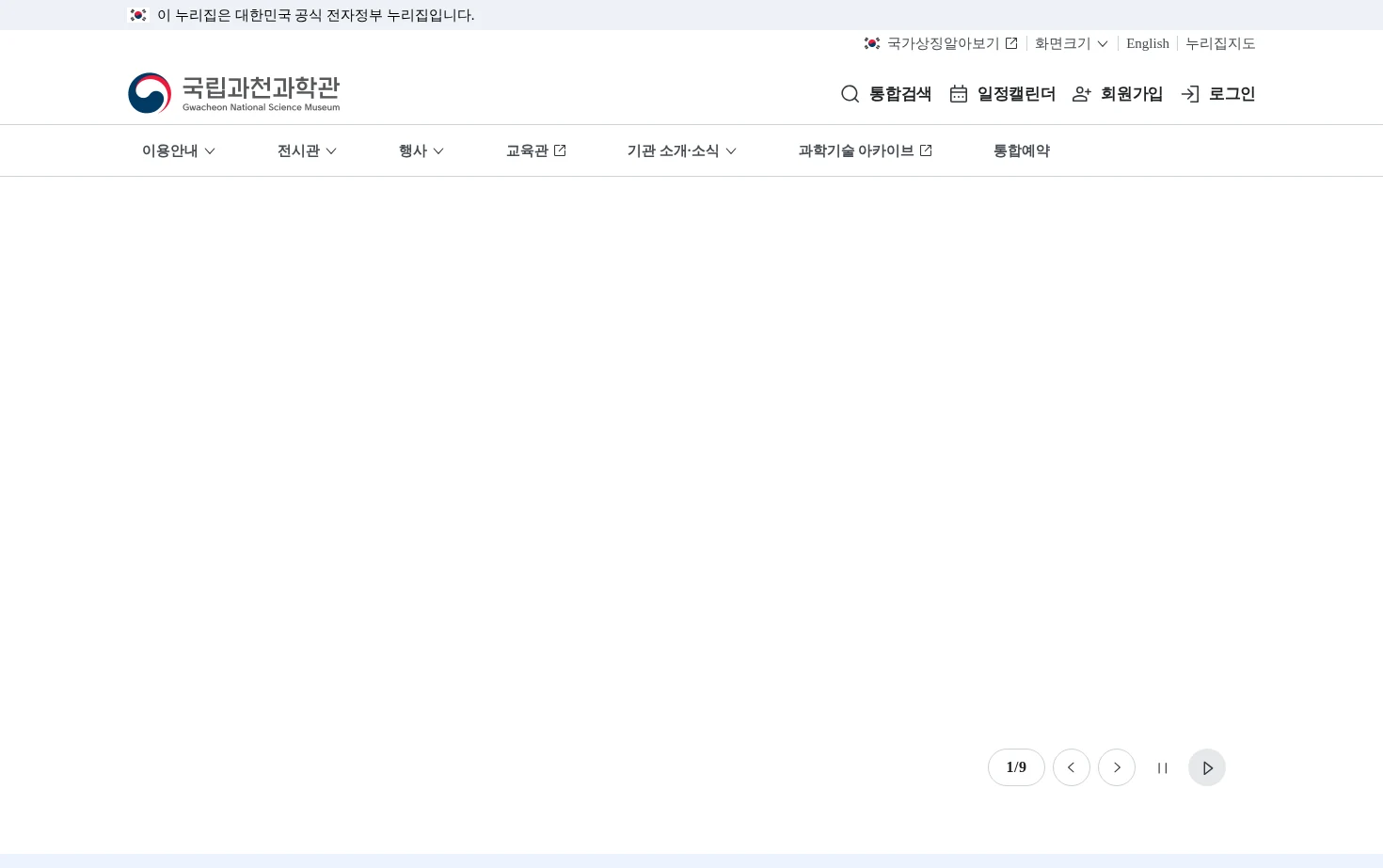Click the Gwacheon National Science Museum logo
Viewport: 1383px width, 868px height.
[234, 93]
